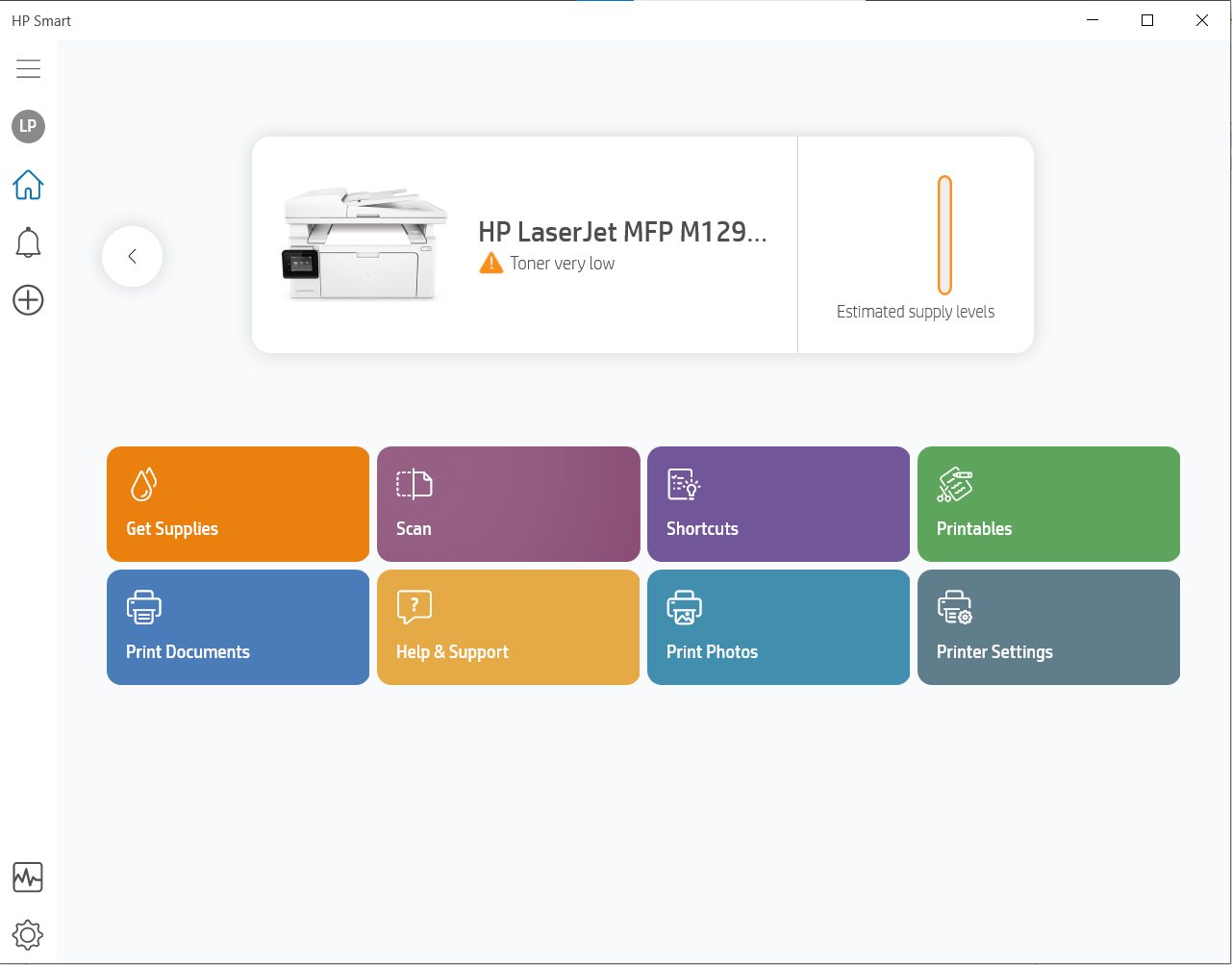Open the LP account profile avatar

coord(28,126)
